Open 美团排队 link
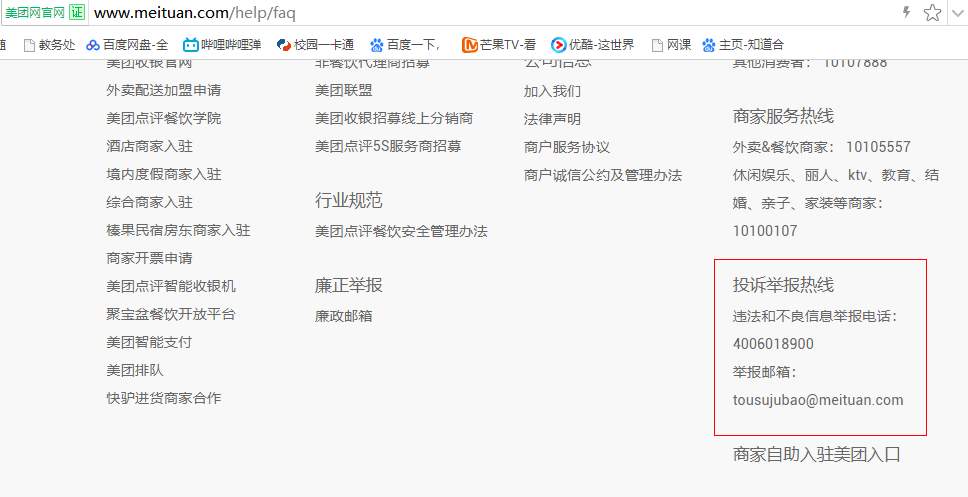Screen dimensions: 968x497 tap(135, 370)
